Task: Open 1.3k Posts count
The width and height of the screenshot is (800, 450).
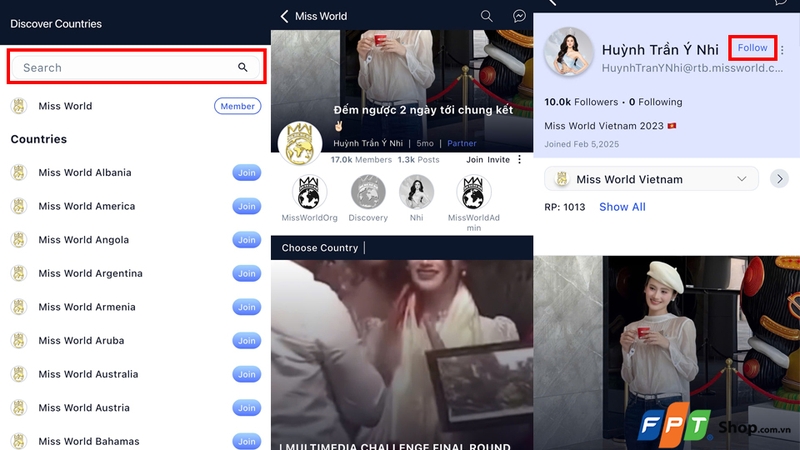Action: pos(418,160)
